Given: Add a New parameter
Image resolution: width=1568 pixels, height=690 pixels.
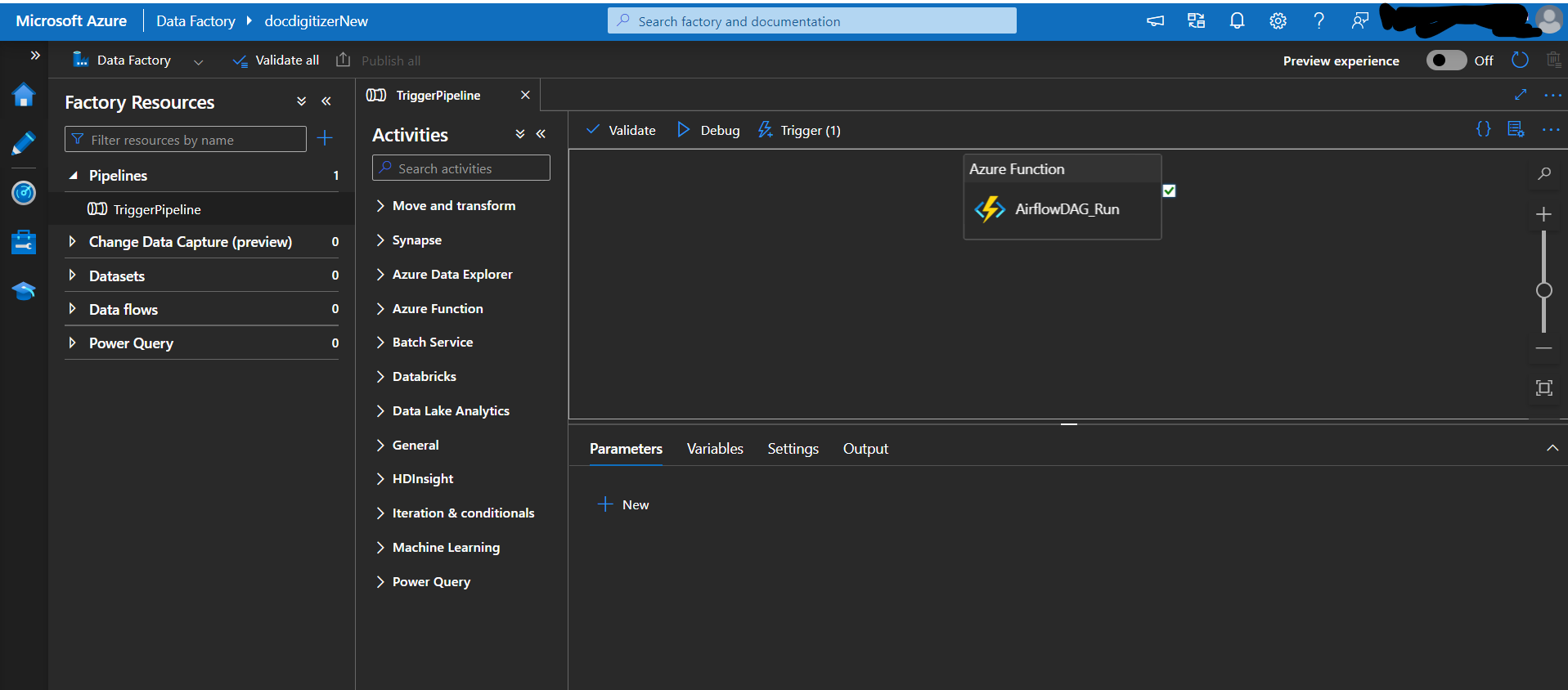Looking at the screenshot, I should point(623,505).
